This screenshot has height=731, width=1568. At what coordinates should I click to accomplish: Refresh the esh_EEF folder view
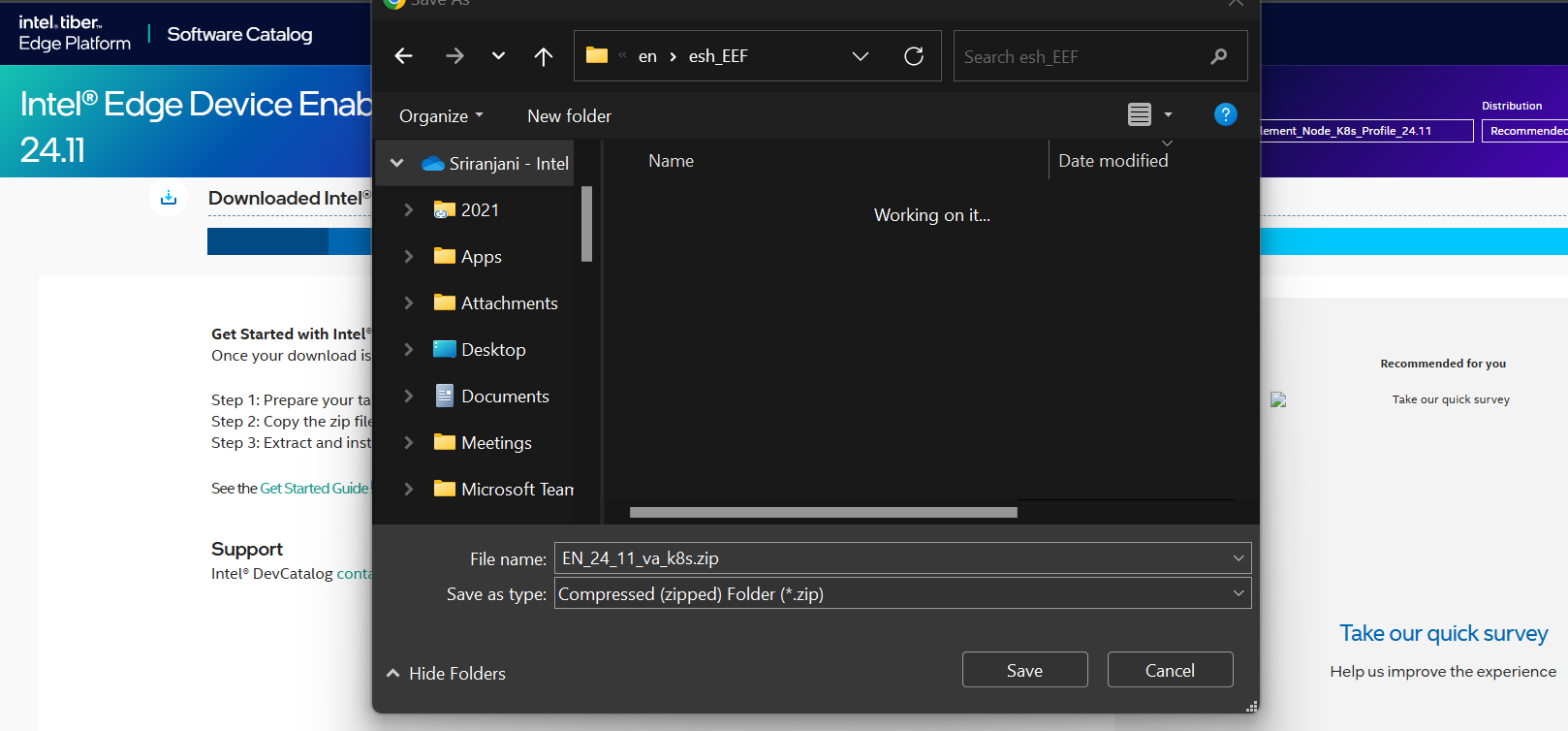click(x=914, y=56)
